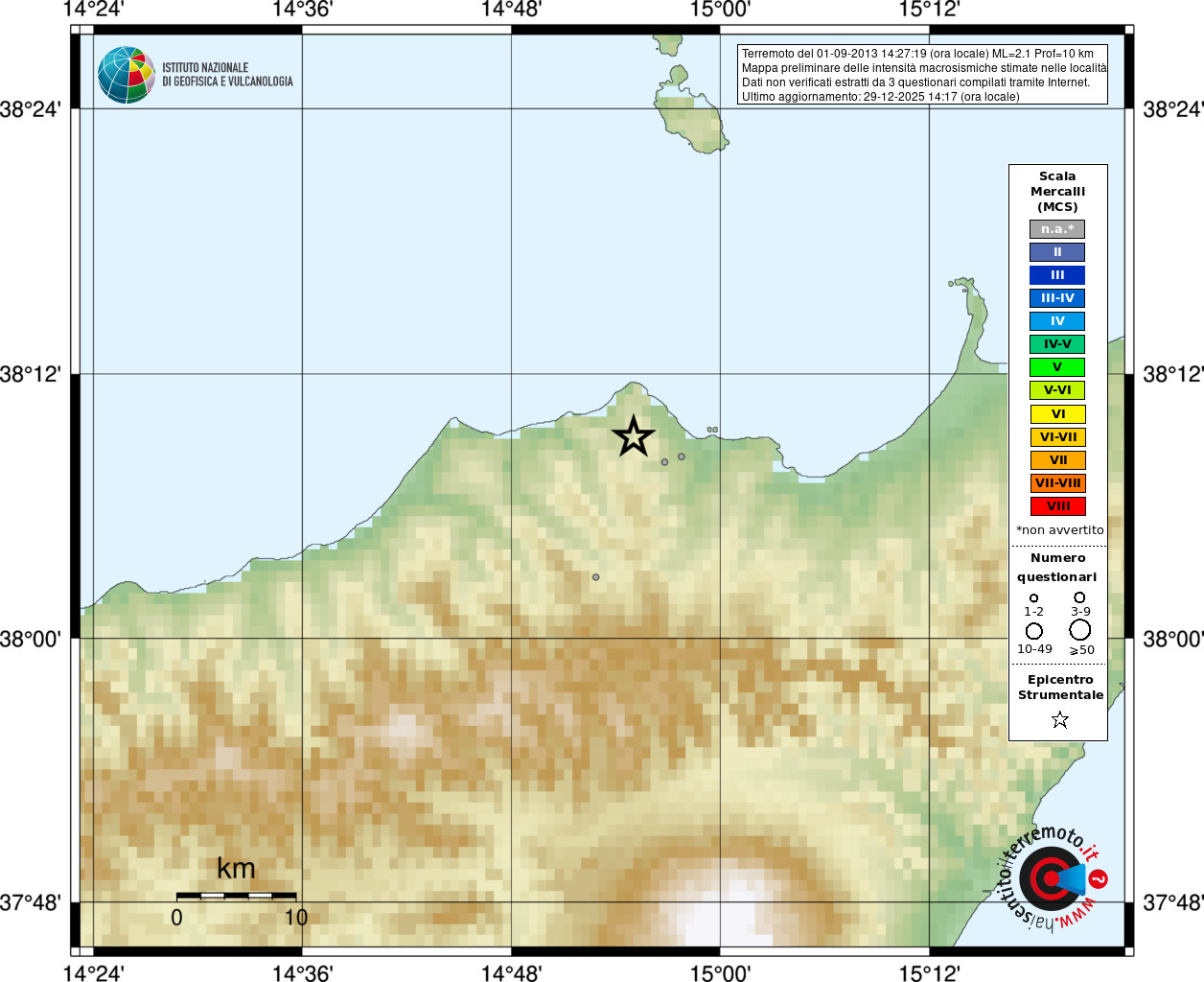
Task: Click the Epicentro Strumentale star legend icon
Action: point(1059,719)
